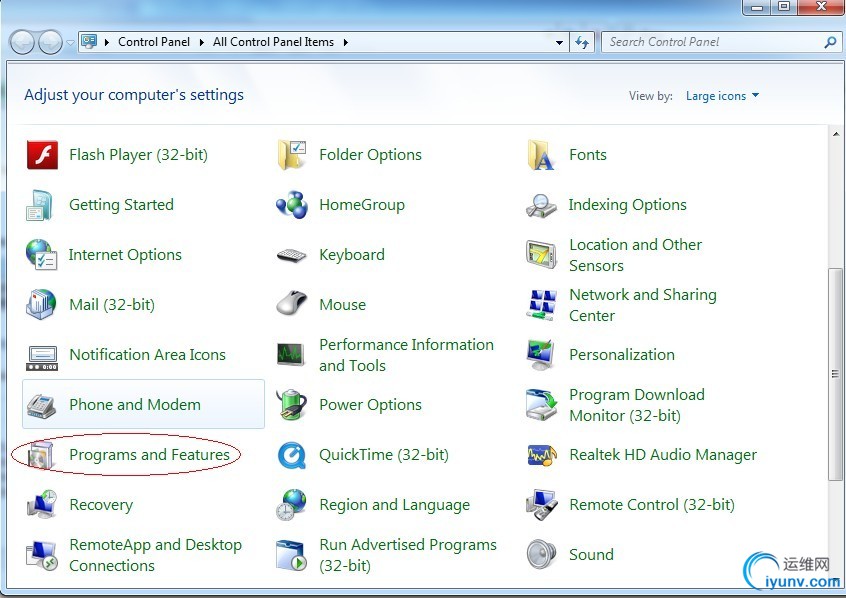Click the Getting Started icon
This screenshot has height=598, width=846.
(40, 205)
